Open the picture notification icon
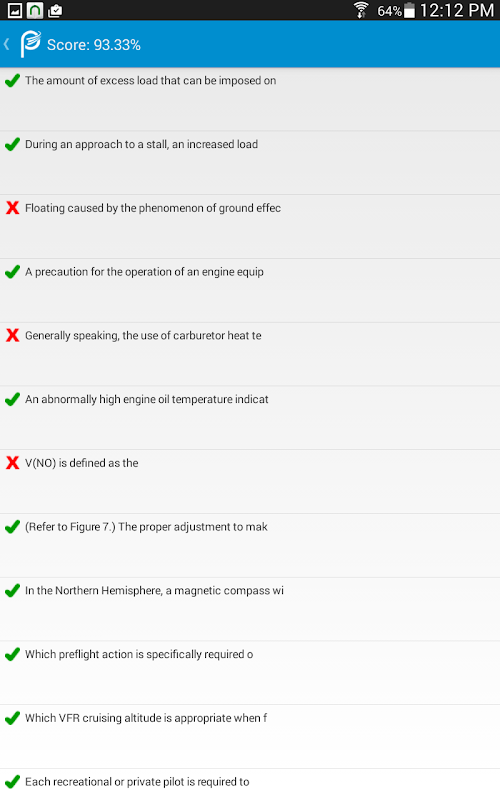Image resolution: width=500 pixels, height=800 pixels. point(15,10)
